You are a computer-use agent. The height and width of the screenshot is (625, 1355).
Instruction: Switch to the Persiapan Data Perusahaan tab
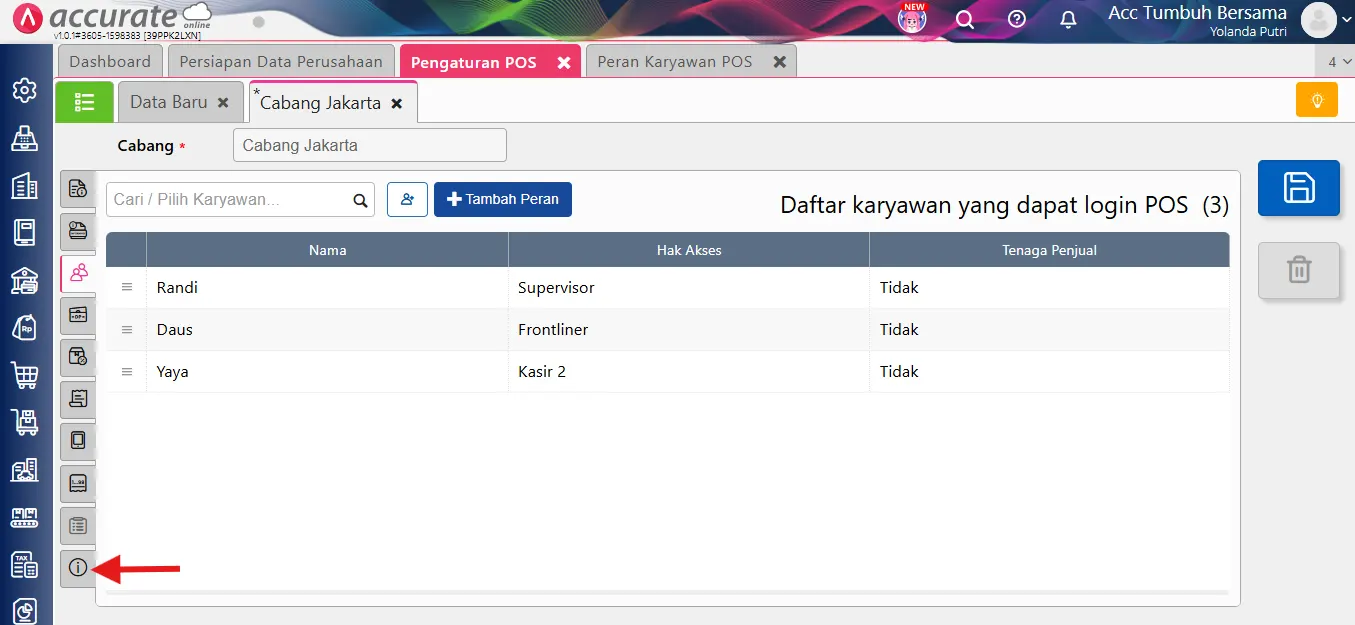(x=281, y=62)
